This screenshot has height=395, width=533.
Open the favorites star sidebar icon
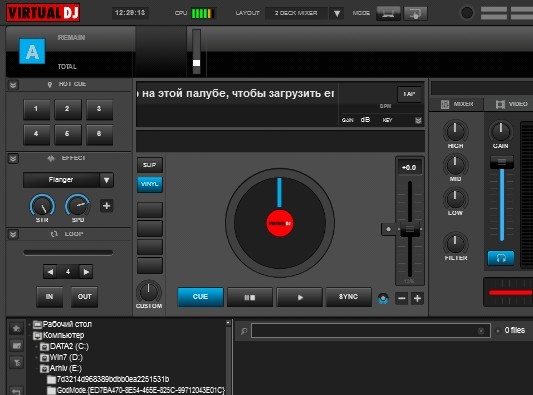tap(16, 329)
